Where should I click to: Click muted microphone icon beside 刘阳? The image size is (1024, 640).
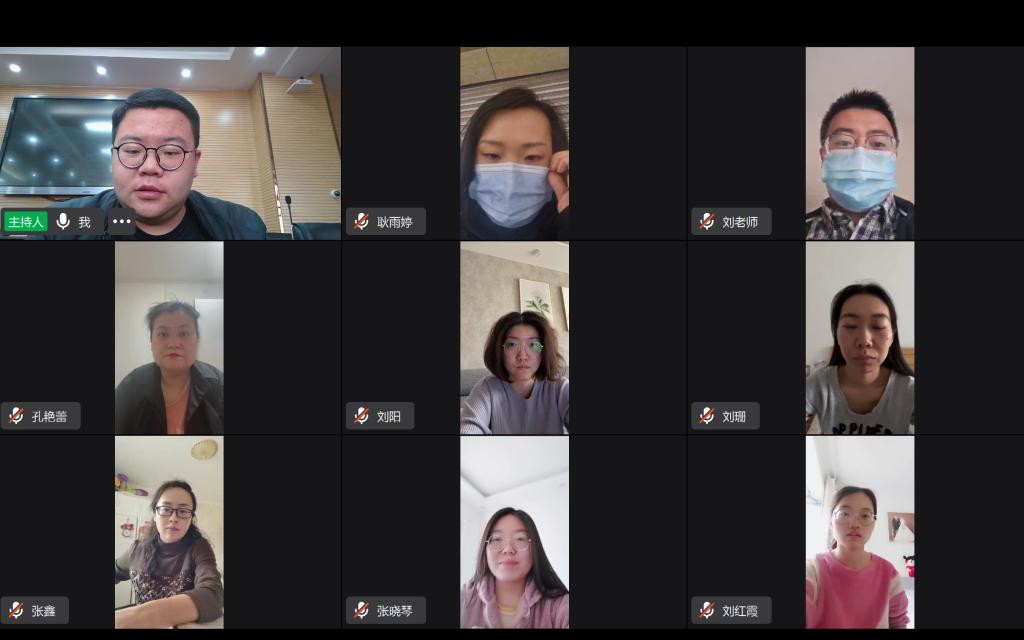click(x=361, y=416)
